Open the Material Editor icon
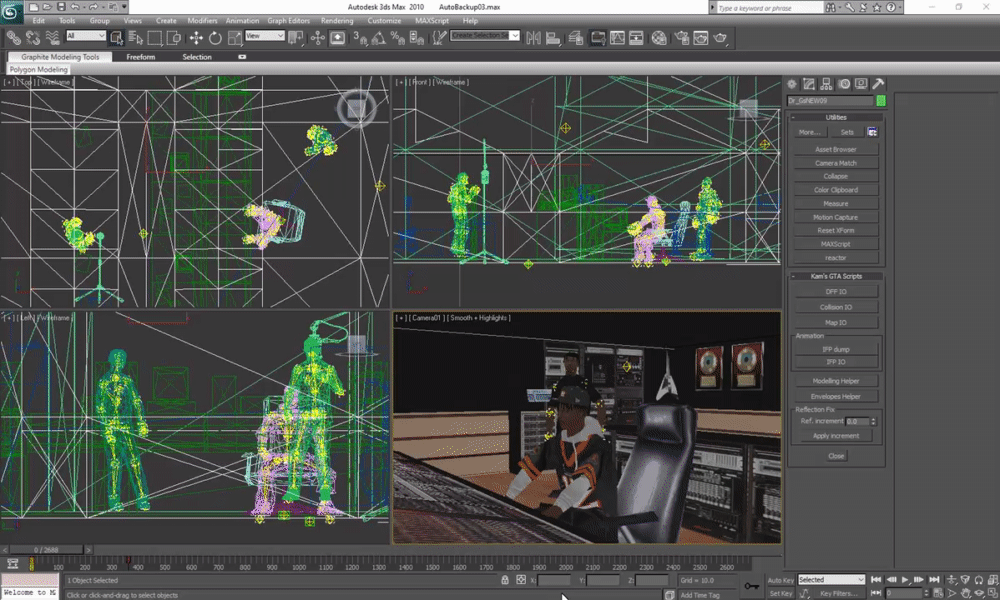This screenshot has height=600, width=1000. pyautogui.click(x=659, y=38)
